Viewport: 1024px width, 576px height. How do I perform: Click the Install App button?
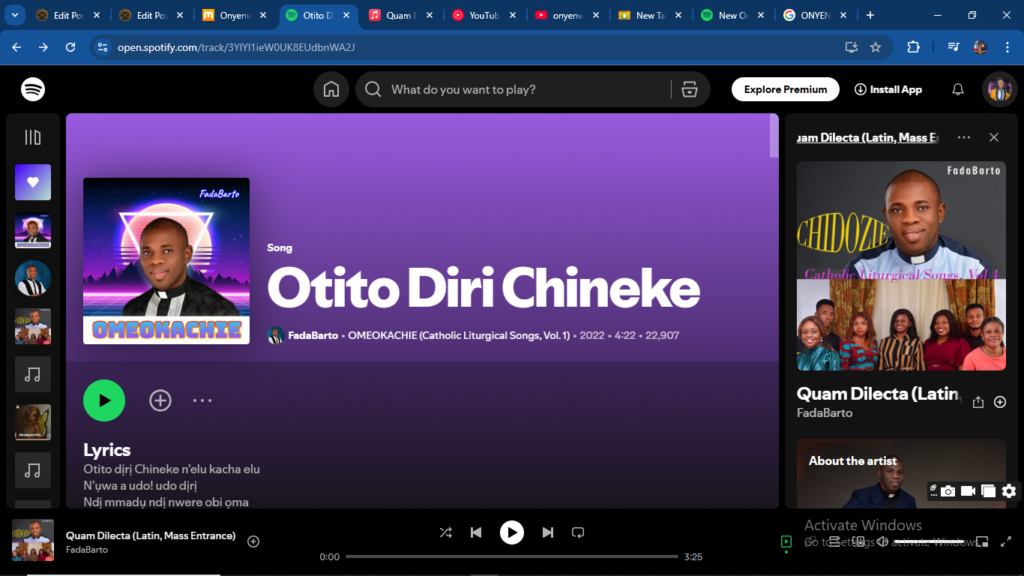(888, 89)
